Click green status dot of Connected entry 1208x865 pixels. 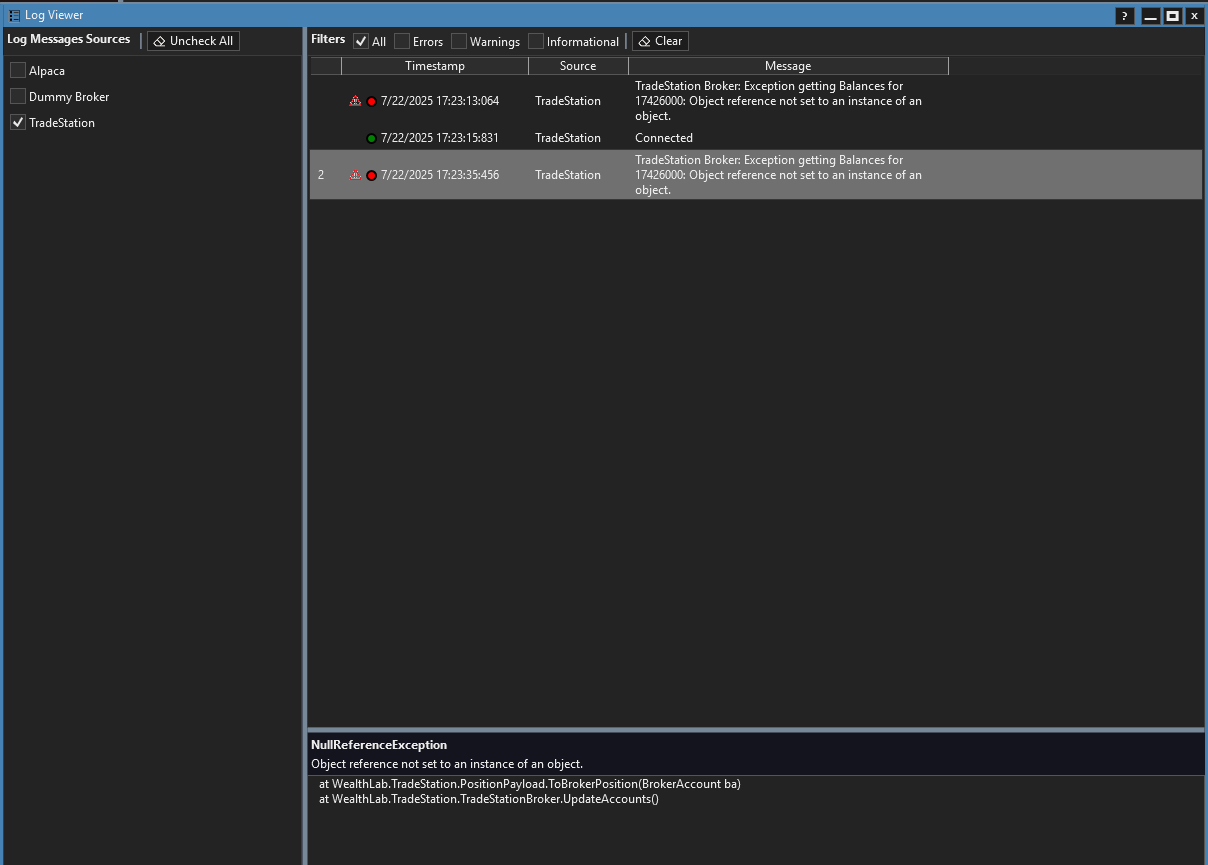[x=372, y=138]
